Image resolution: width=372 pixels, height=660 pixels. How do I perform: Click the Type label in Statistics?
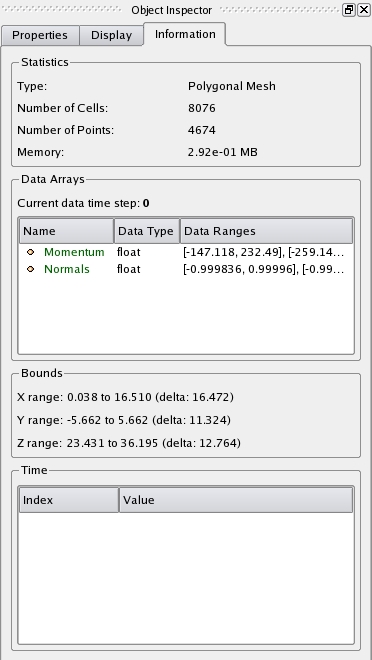tap(32, 86)
